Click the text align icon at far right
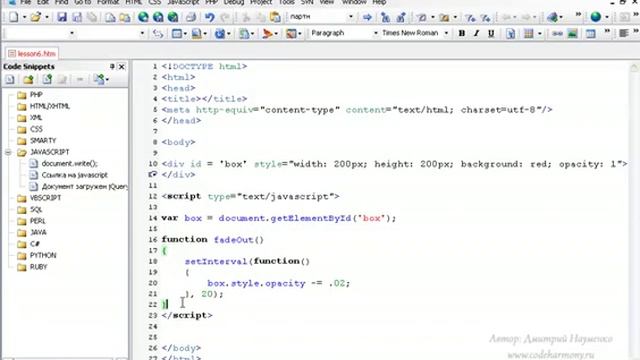Image resolution: width=640 pixels, height=360 pixels. [624, 33]
